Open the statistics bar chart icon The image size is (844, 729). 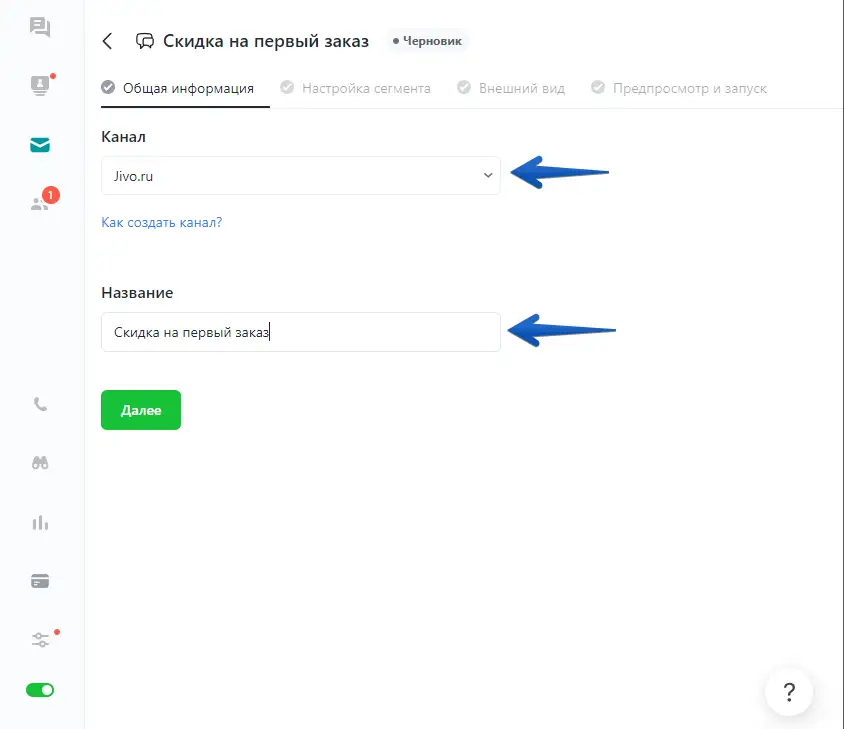[x=40, y=522]
